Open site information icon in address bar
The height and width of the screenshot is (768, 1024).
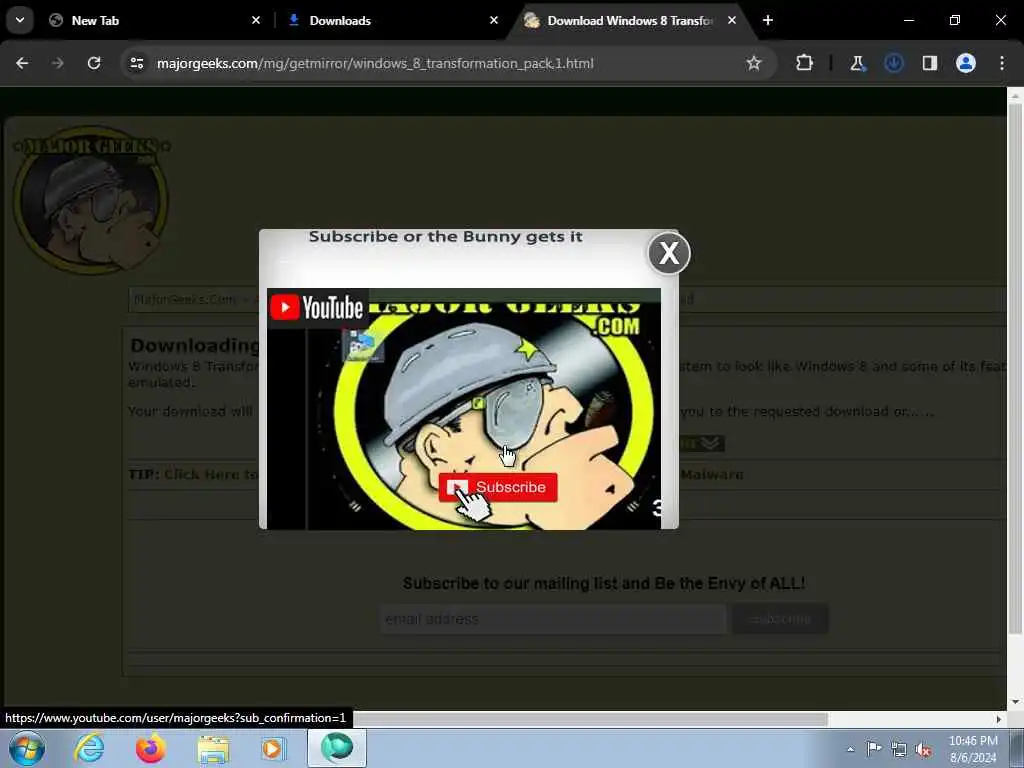[x=136, y=63]
